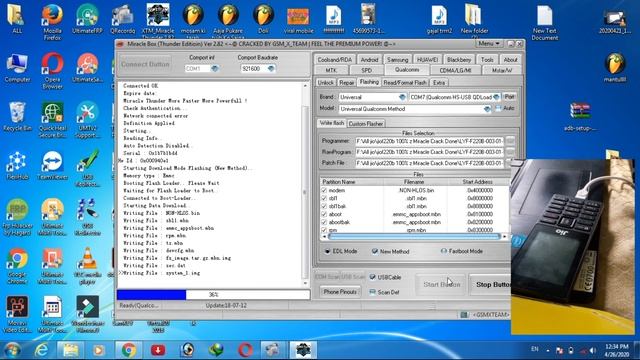Viewport: 640px width, 360px height.
Task: Open the New Text Document file
Action: pyautogui.click(x=544, y=22)
